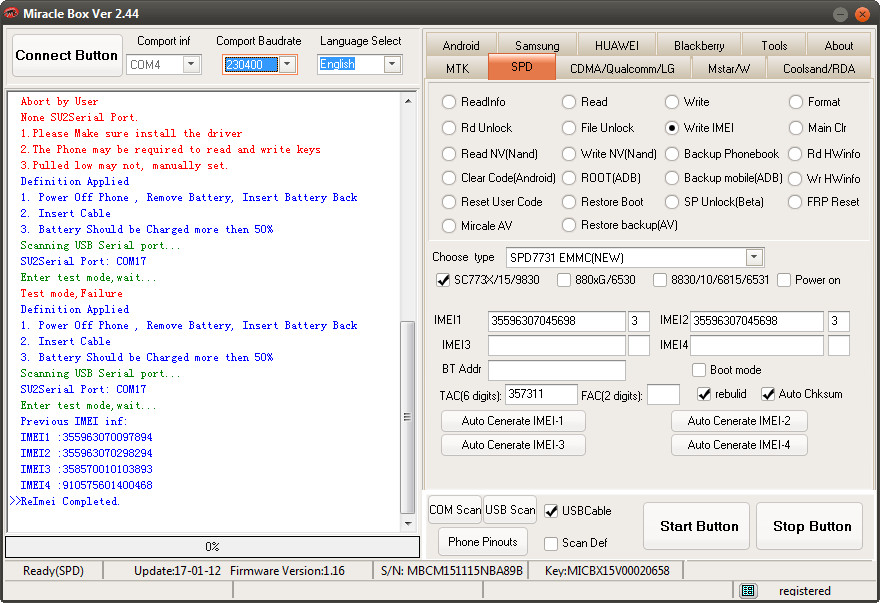Open the Language Select dropdown
The image size is (880, 603).
(392, 64)
